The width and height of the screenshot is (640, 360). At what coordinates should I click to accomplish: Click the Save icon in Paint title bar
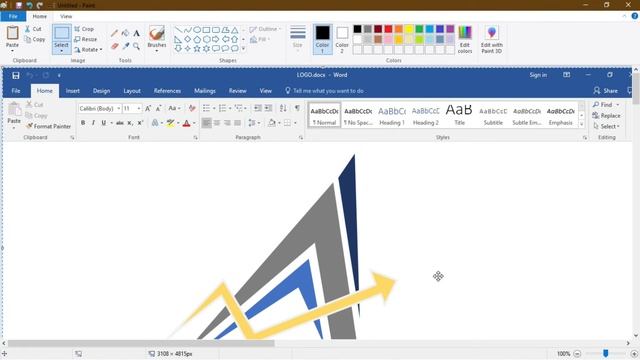pos(19,5)
